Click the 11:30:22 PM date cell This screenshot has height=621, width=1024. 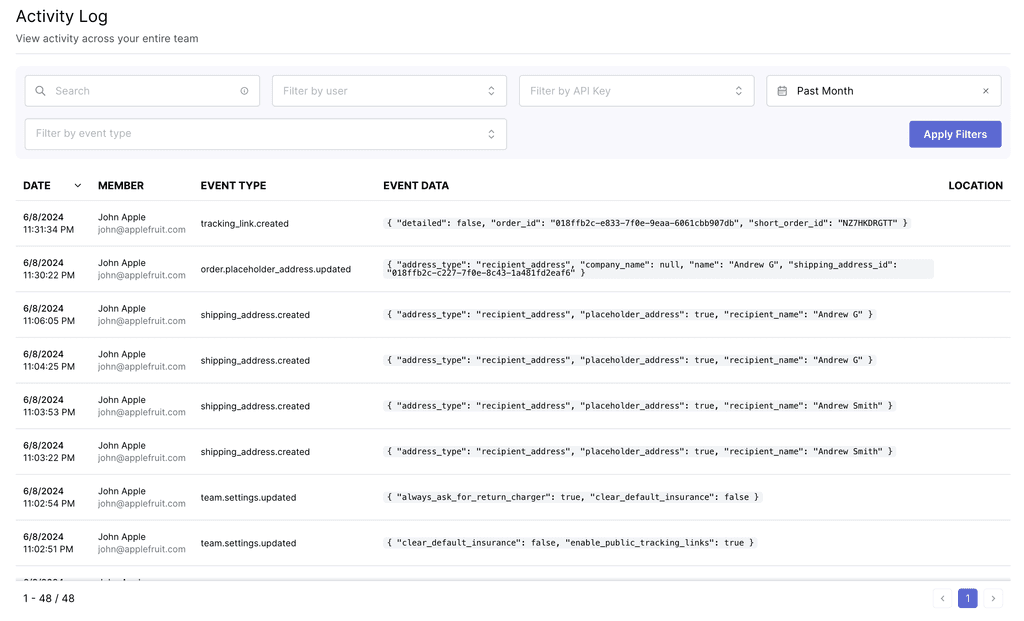tap(48, 269)
